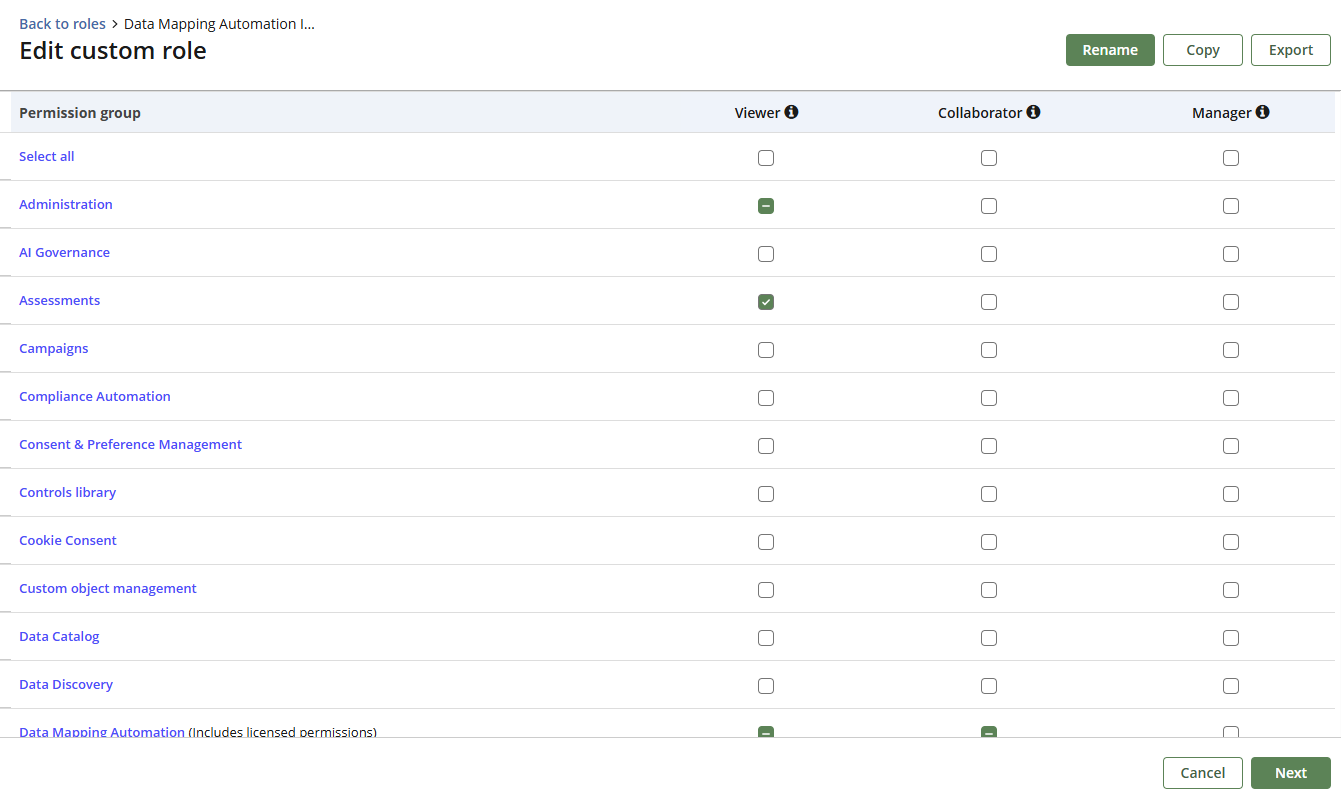This screenshot has width=1341, height=798.
Task: Expand the Consent & Preference Management group
Action: click(x=130, y=444)
